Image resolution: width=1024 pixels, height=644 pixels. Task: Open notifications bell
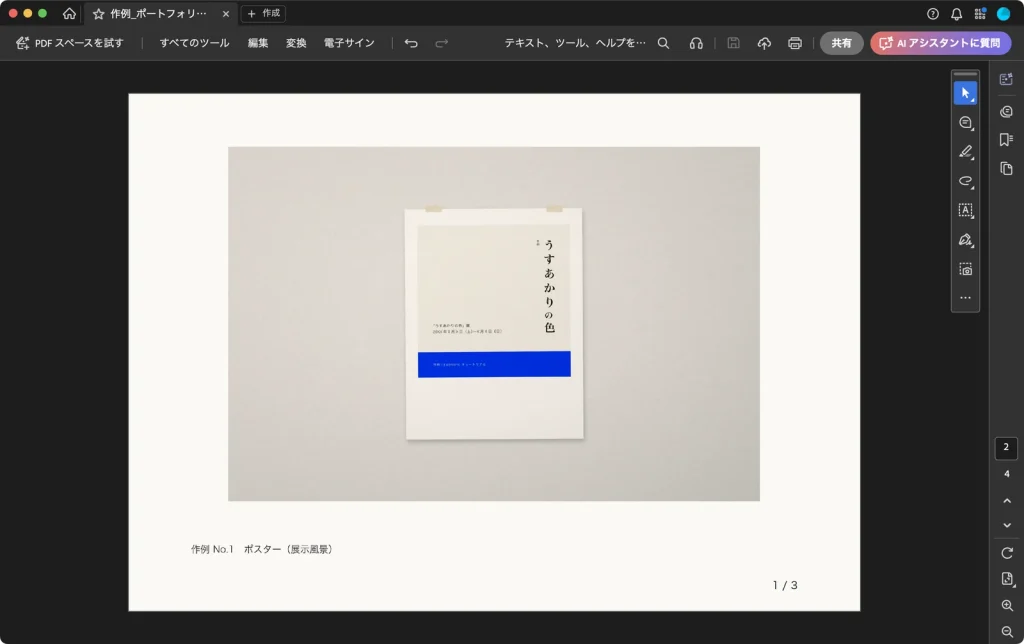tap(956, 14)
